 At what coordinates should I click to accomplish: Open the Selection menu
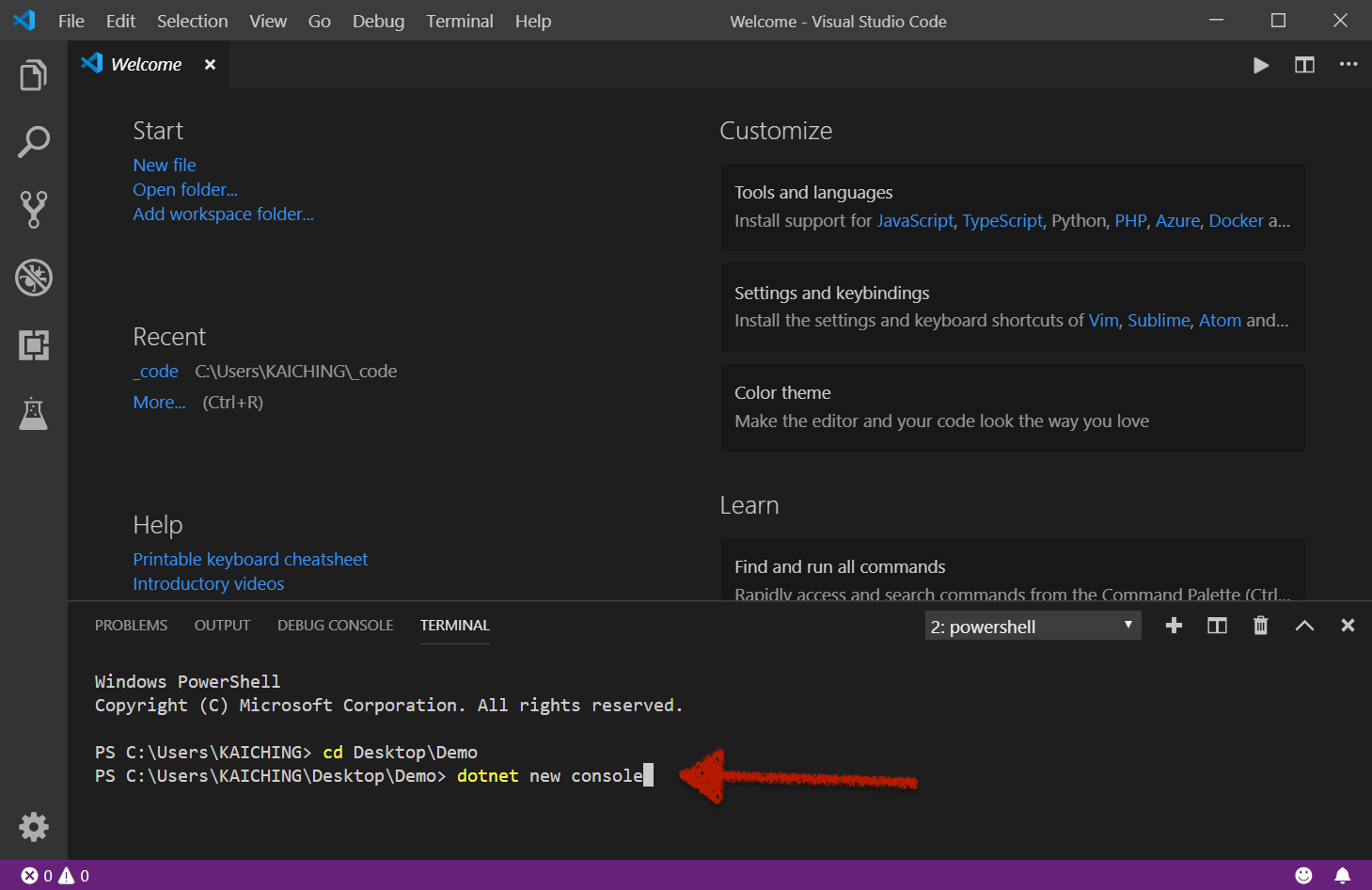click(192, 21)
